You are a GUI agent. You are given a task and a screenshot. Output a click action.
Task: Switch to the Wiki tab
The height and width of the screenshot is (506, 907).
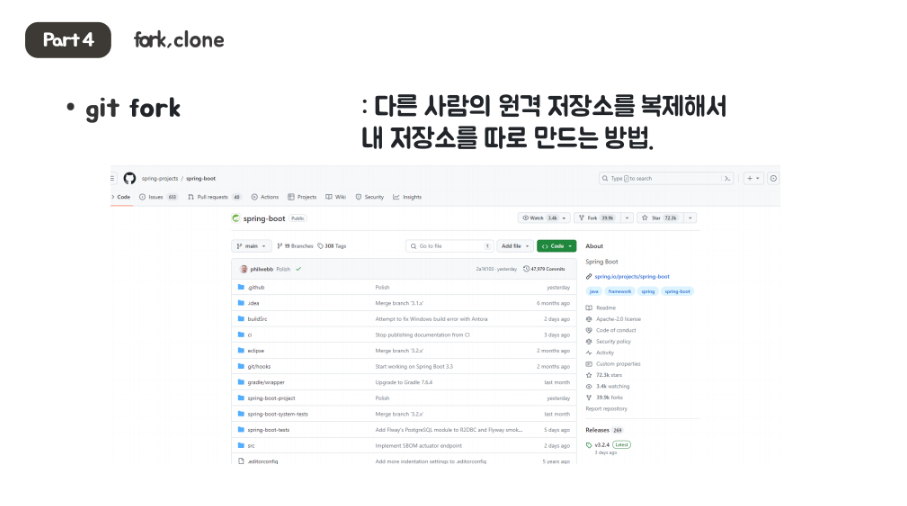pyautogui.click(x=335, y=197)
